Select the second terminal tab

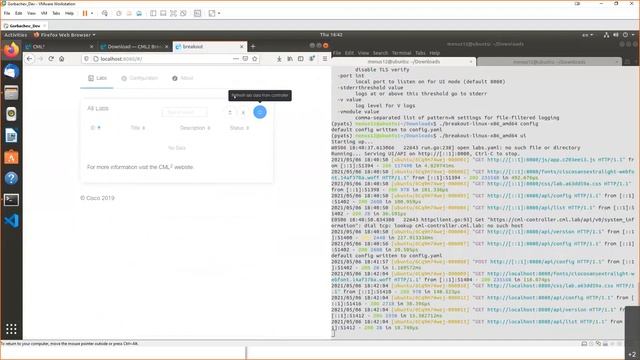pos(549,62)
